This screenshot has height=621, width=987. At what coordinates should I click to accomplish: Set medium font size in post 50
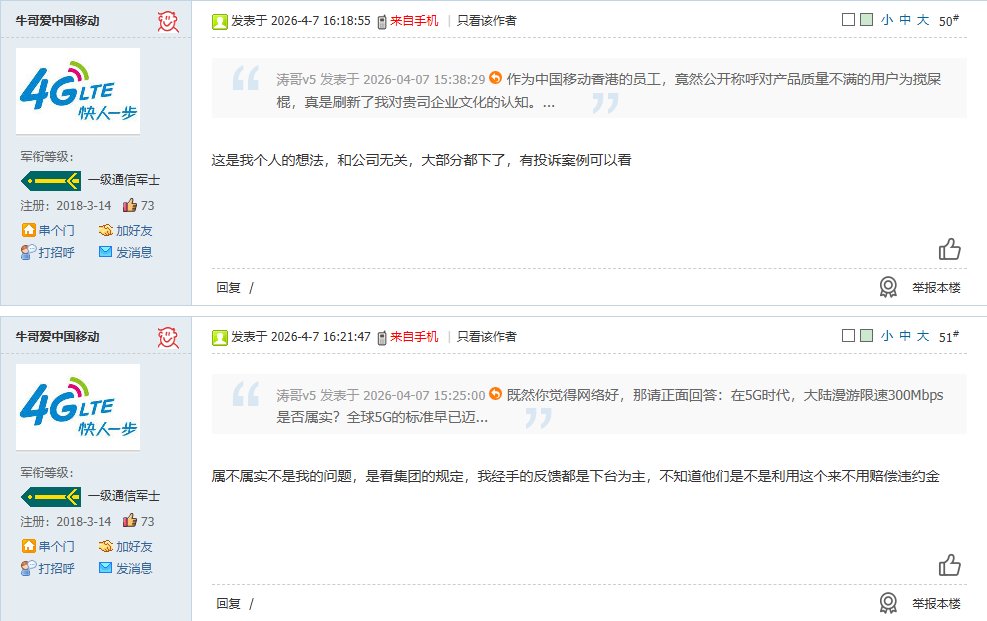(x=905, y=20)
